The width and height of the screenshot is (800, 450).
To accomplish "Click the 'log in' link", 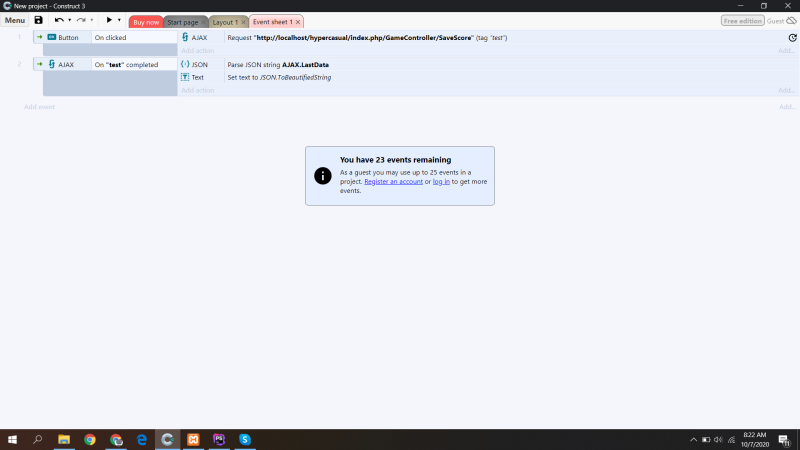I will [x=441, y=182].
